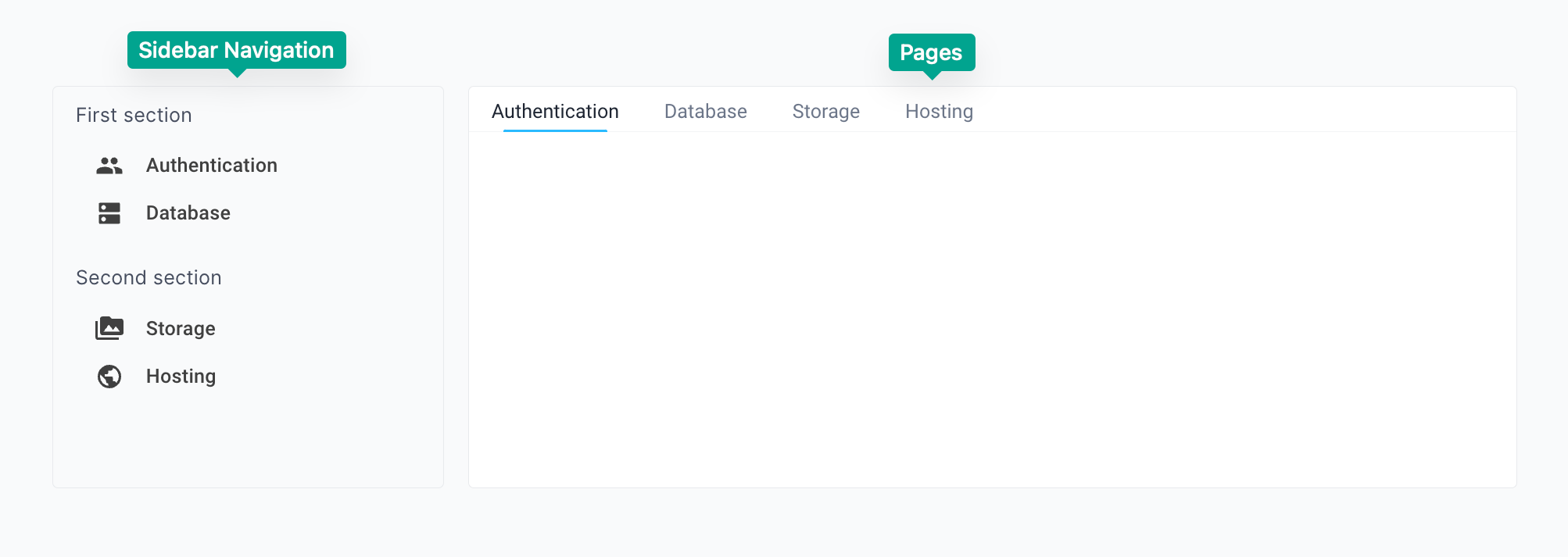Open Hosting in the sidebar navigation

tap(181, 377)
